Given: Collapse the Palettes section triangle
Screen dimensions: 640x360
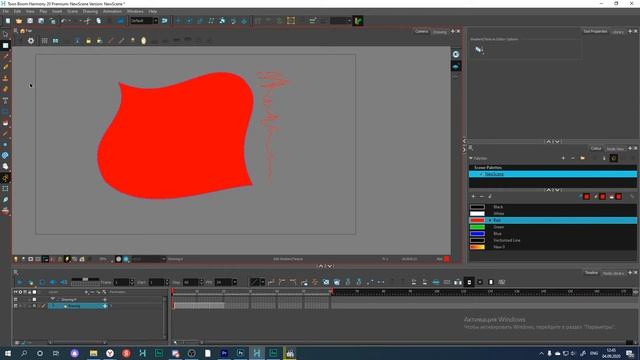Looking at the screenshot, I should coord(471,158).
